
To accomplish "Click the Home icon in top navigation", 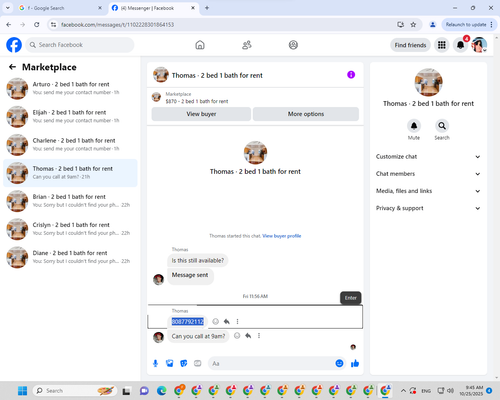I will (200, 45).
